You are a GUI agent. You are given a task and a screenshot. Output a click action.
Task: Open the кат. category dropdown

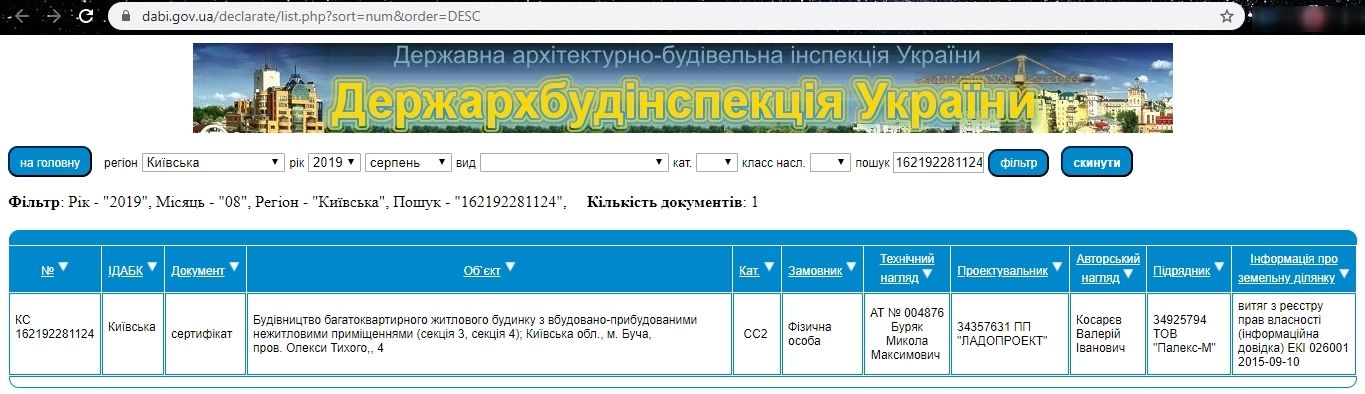[716, 162]
